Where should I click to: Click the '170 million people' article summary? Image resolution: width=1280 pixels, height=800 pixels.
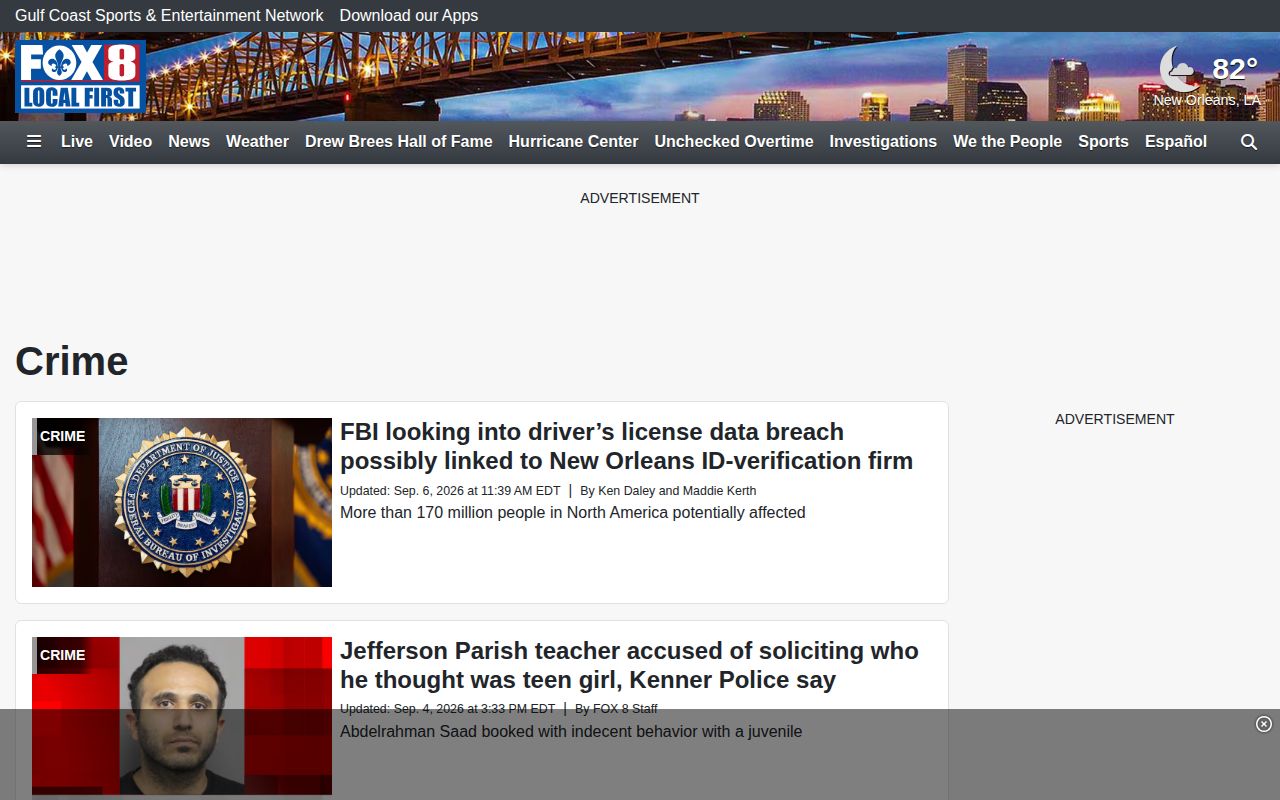[x=573, y=513]
